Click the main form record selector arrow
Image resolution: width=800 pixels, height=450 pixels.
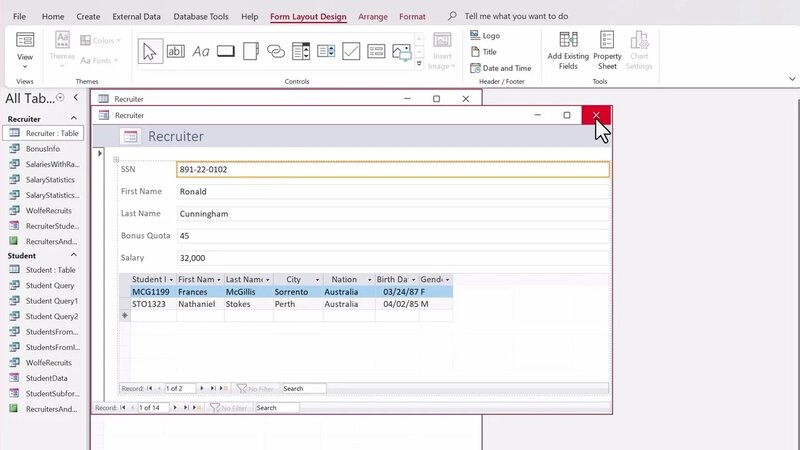coord(99,153)
